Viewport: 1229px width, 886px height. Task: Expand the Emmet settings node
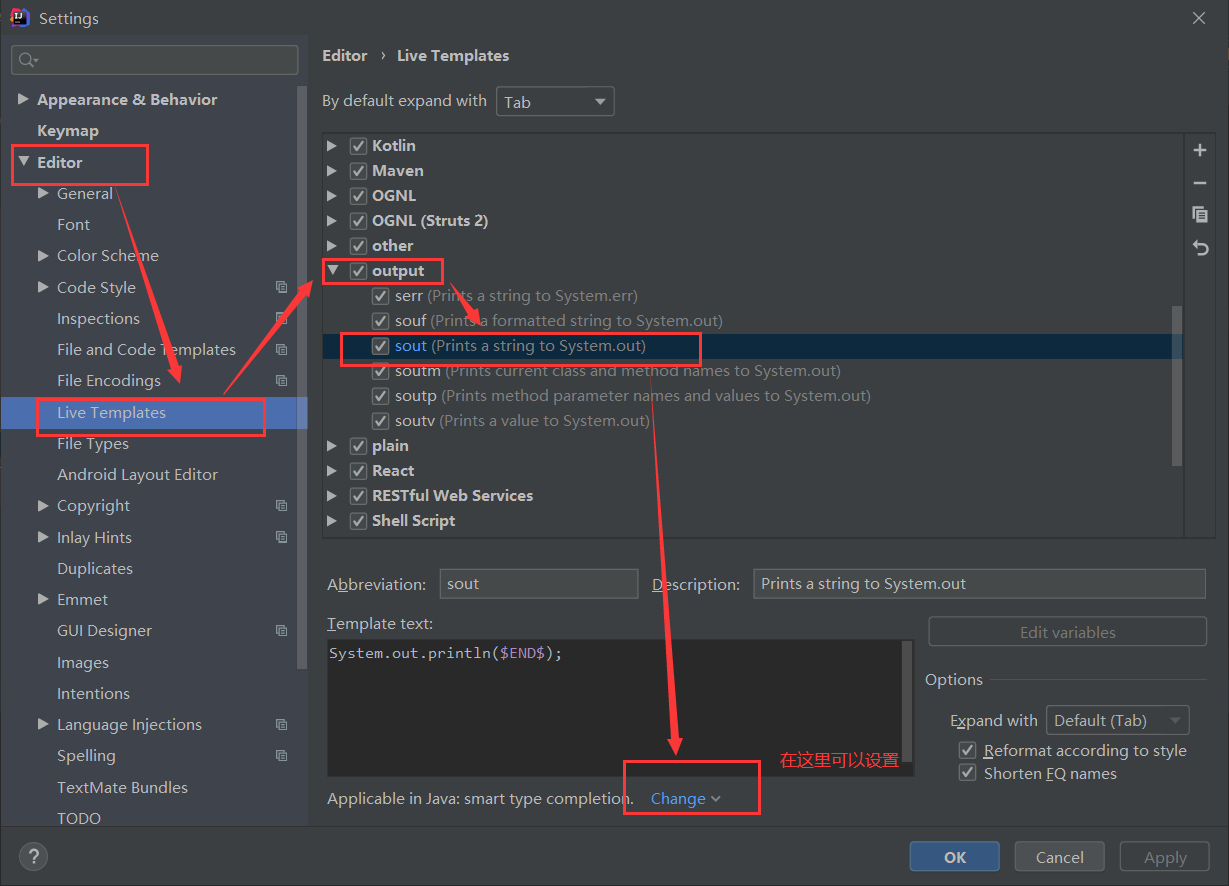pyautogui.click(x=43, y=599)
